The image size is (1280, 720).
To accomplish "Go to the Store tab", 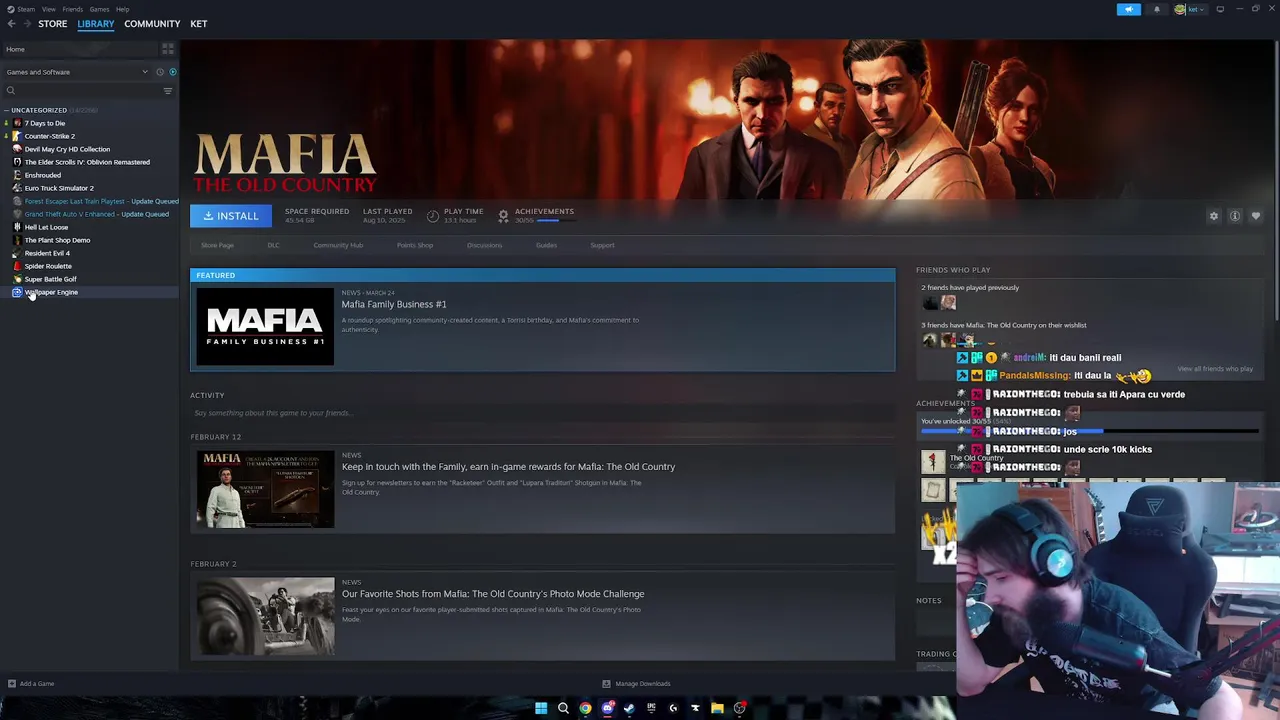I will pos(53,24).
